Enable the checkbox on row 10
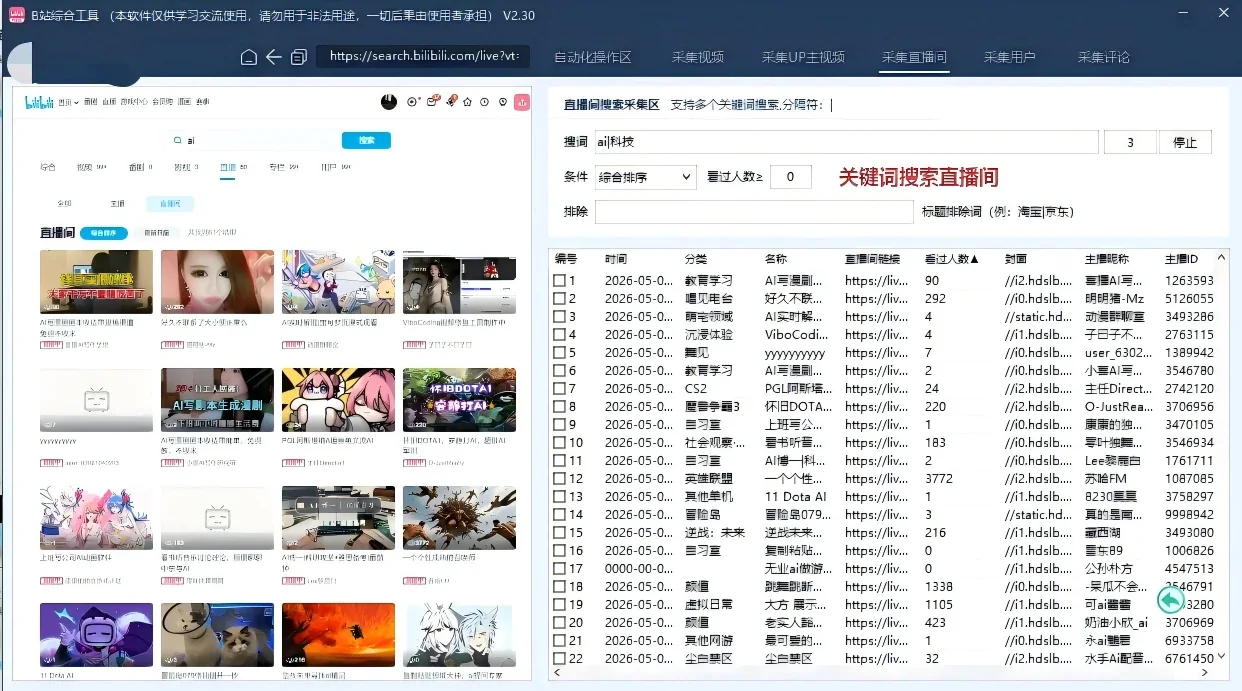The width and height of the screenshot is (1242, 691). 560,443
